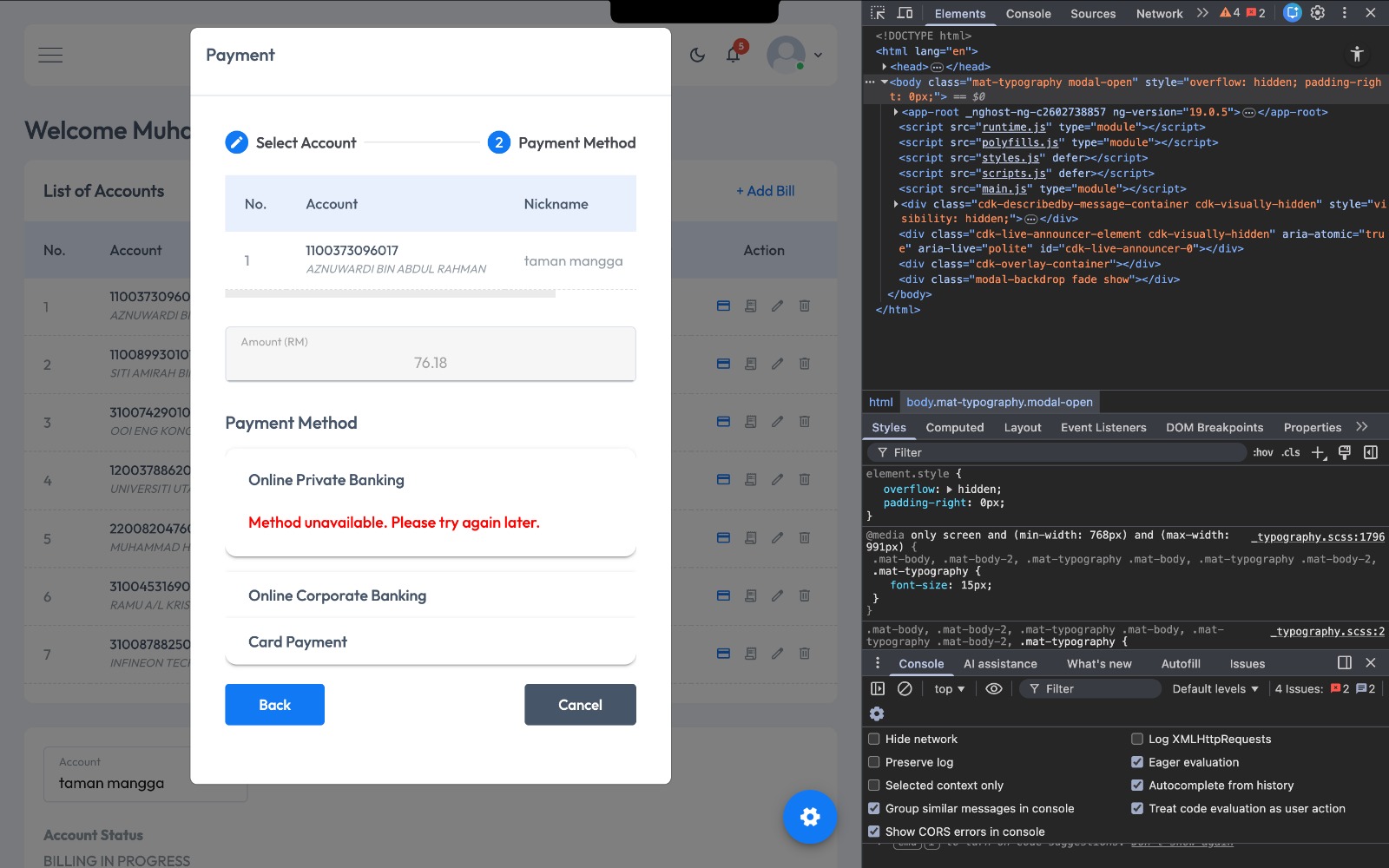
Task: Open the blue AI assistance icon in DevTools top bar
Action: (1293, 13)
